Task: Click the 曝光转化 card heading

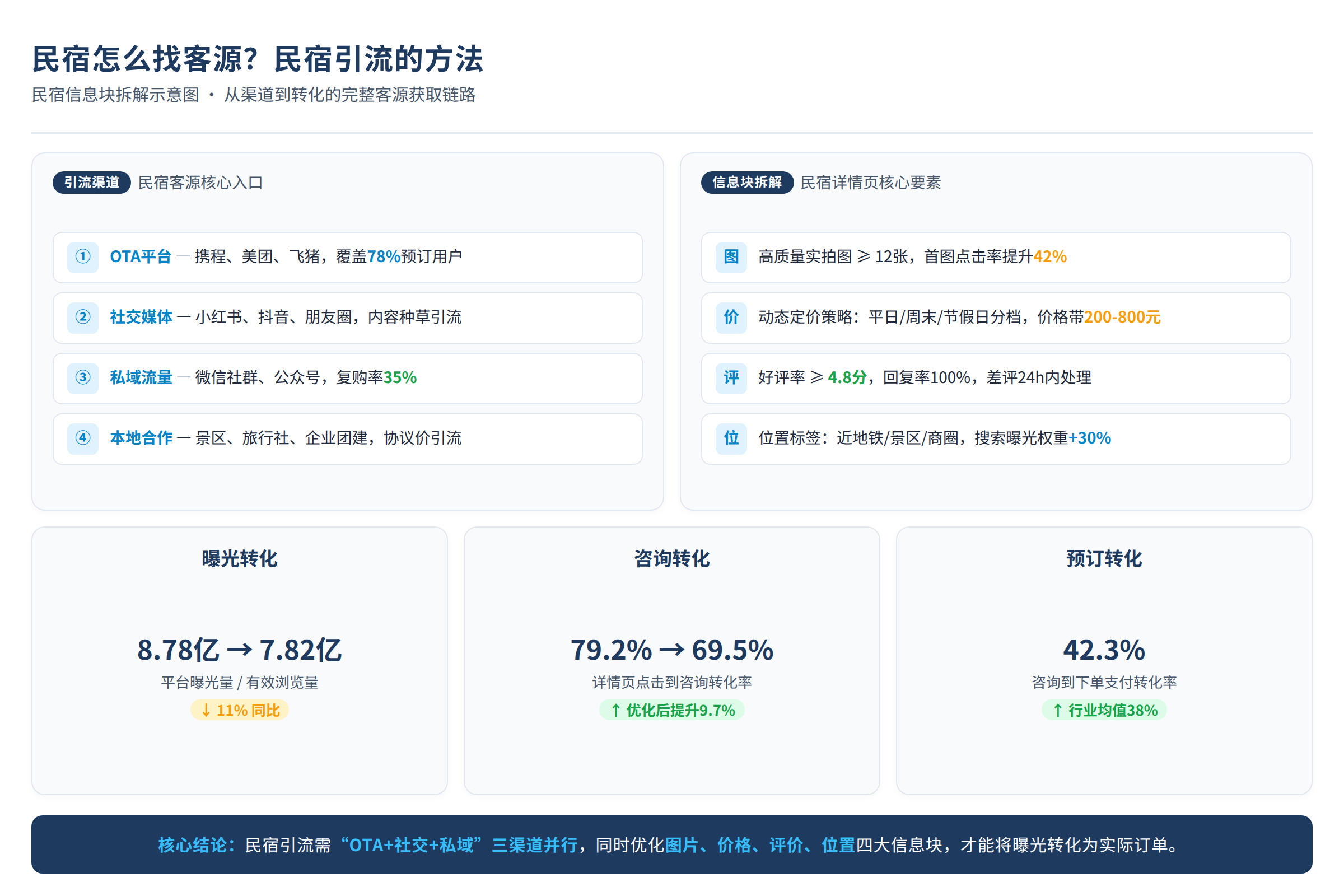Action: [240, 559]
